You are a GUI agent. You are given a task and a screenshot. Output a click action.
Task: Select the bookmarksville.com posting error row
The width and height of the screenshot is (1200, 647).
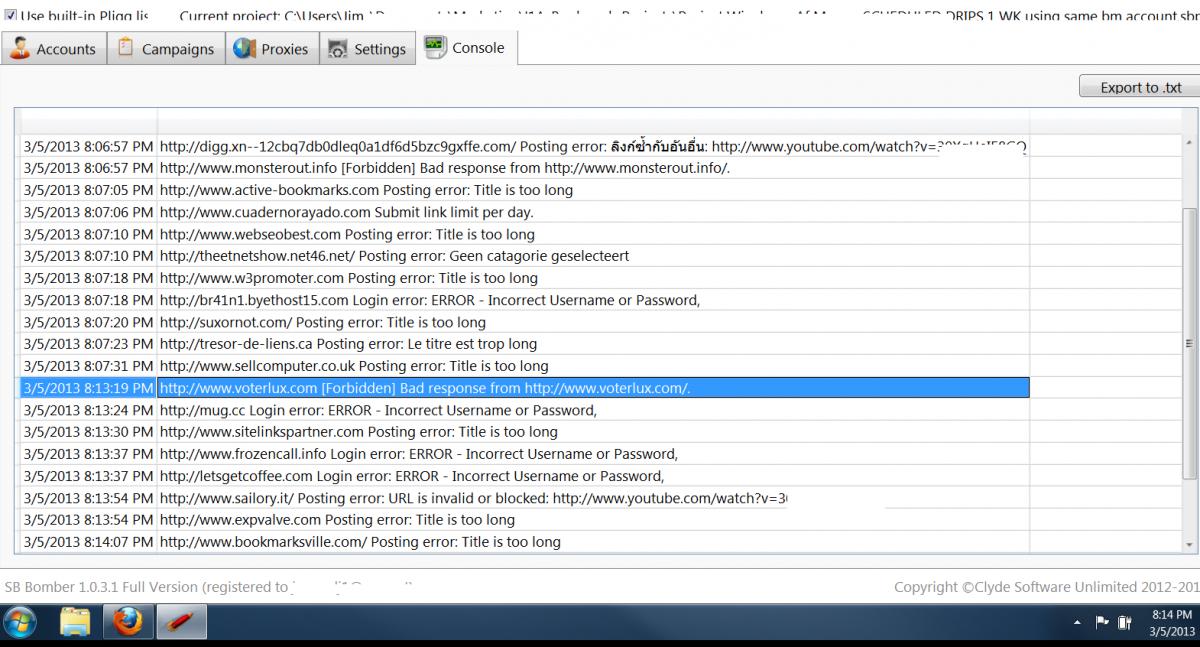pyautogui.click(x=525, y=542)
